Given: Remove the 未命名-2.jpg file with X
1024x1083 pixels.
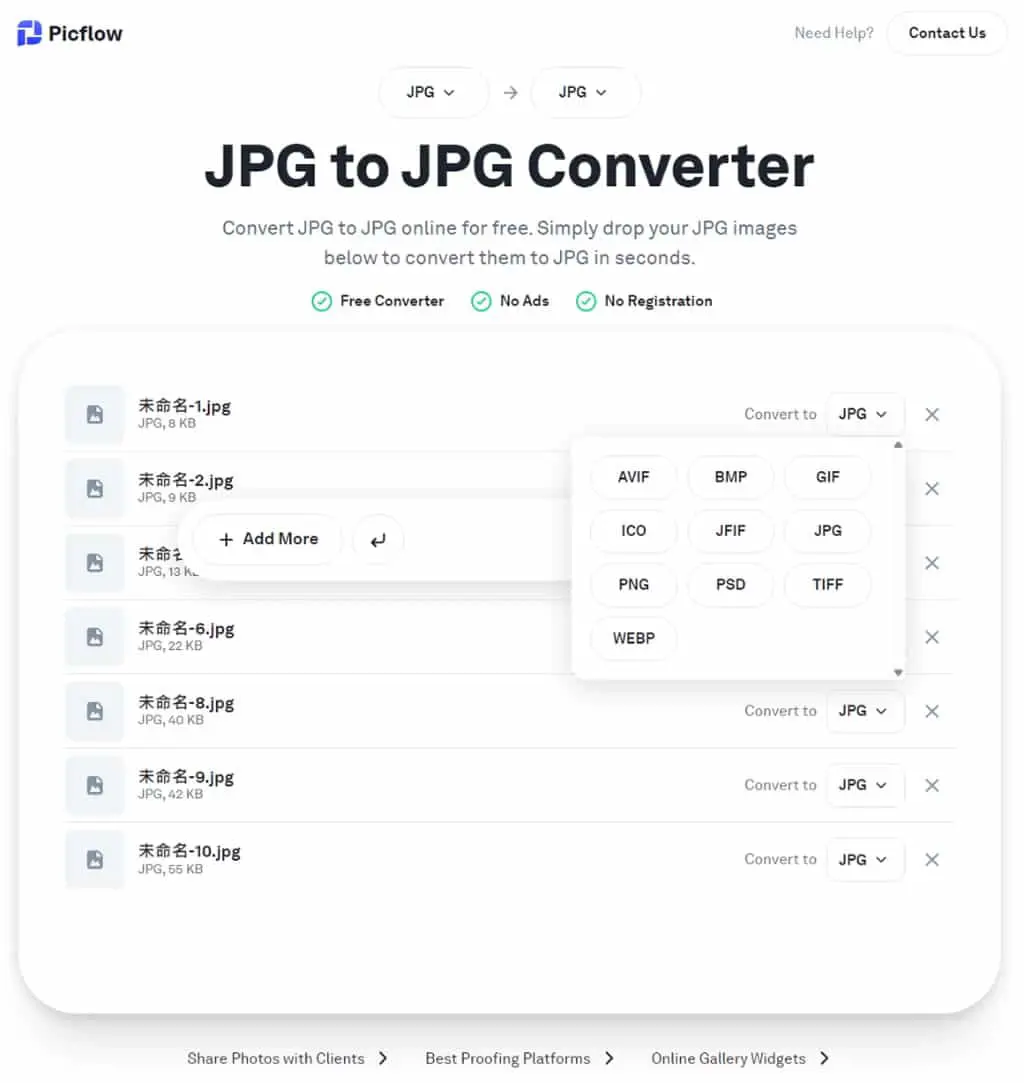Looking at the screenshot, I should [931, 488].
